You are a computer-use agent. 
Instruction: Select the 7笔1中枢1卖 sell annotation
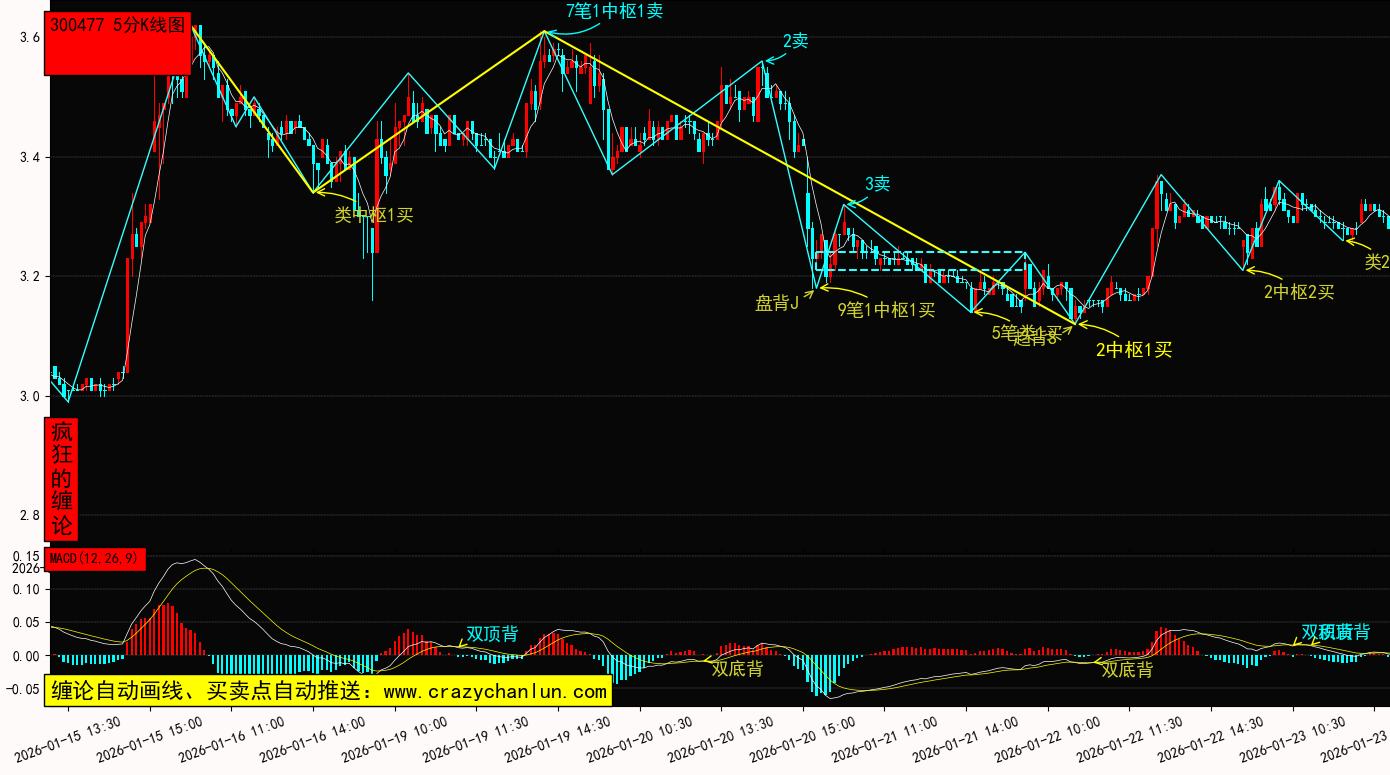coord(614,12)
